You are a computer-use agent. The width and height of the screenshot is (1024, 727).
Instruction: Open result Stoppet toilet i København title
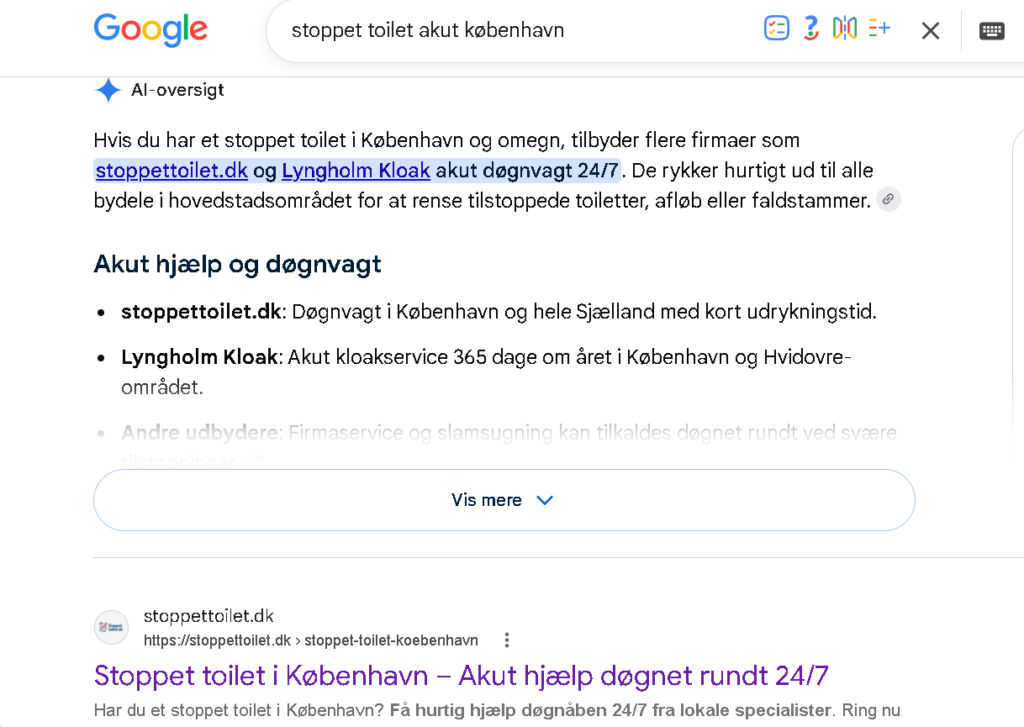click(461, 675)
